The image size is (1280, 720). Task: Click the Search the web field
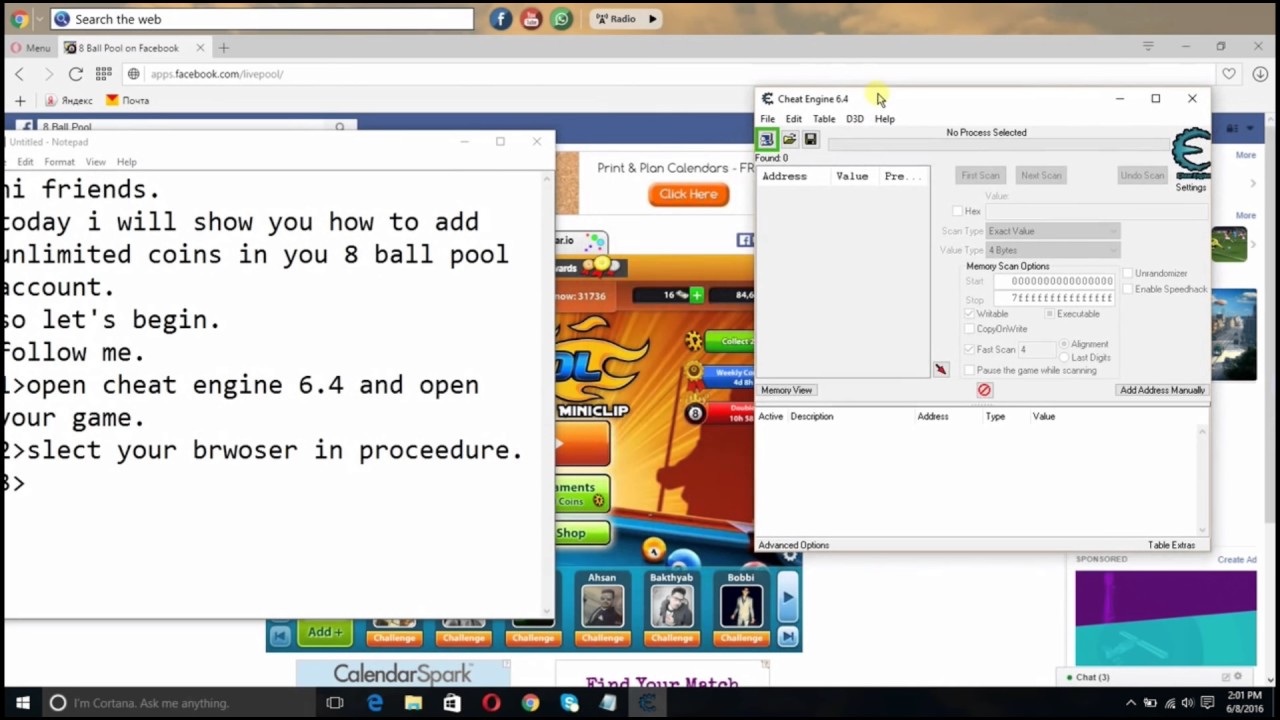pos(262,19)
